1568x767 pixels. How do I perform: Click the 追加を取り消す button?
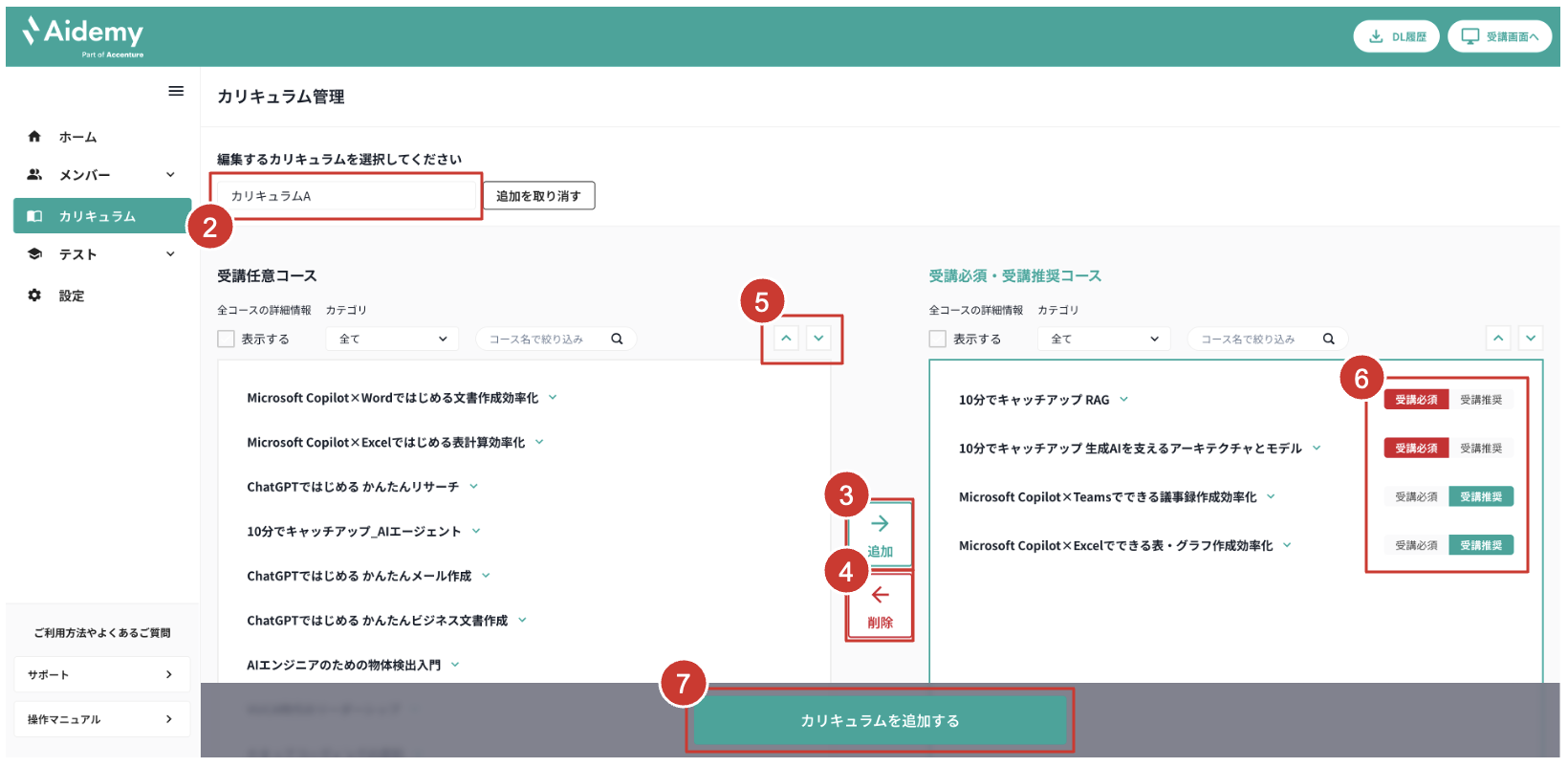538,196
